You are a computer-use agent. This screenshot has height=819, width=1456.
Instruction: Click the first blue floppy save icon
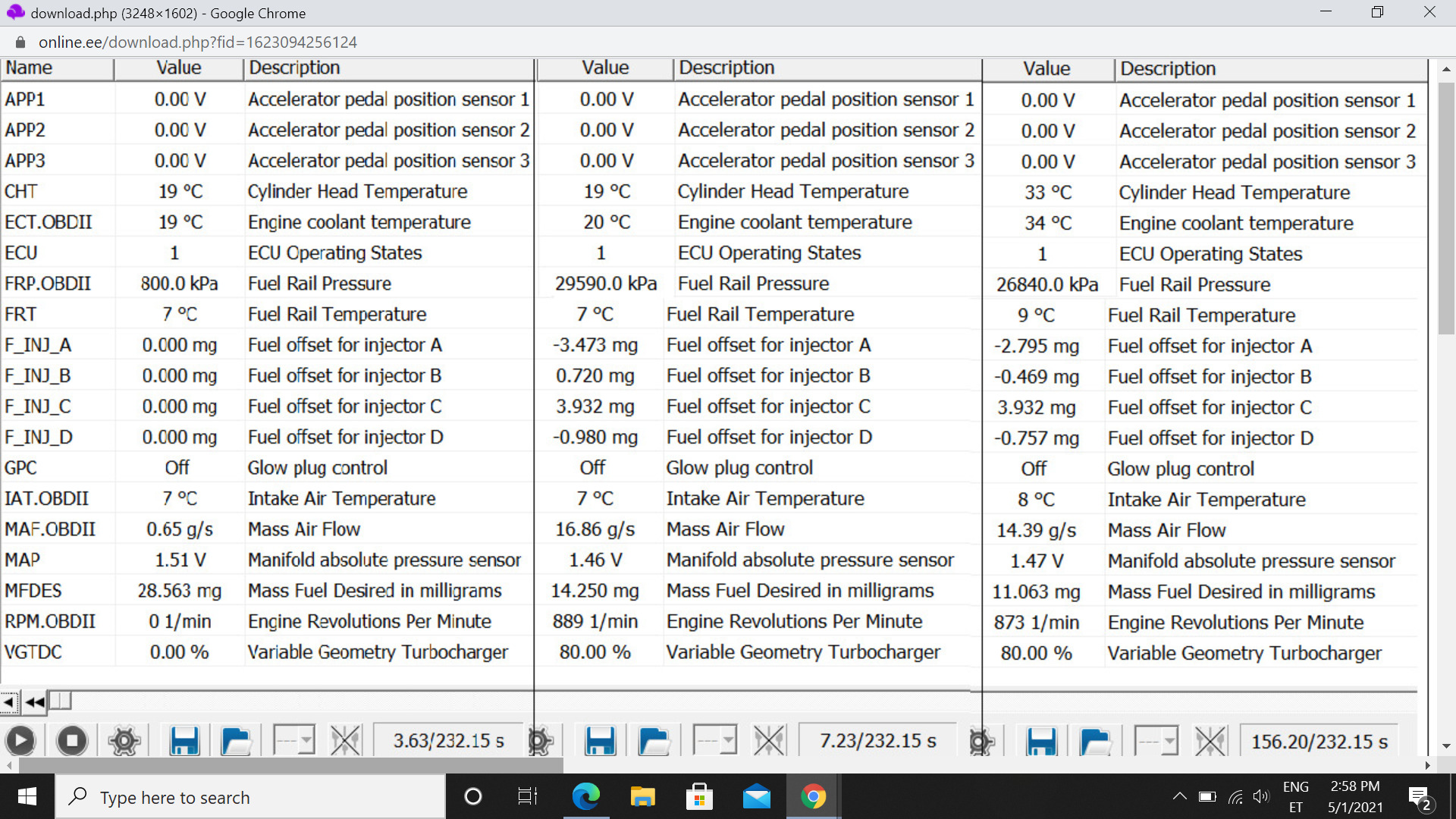[x=184, y=741]
